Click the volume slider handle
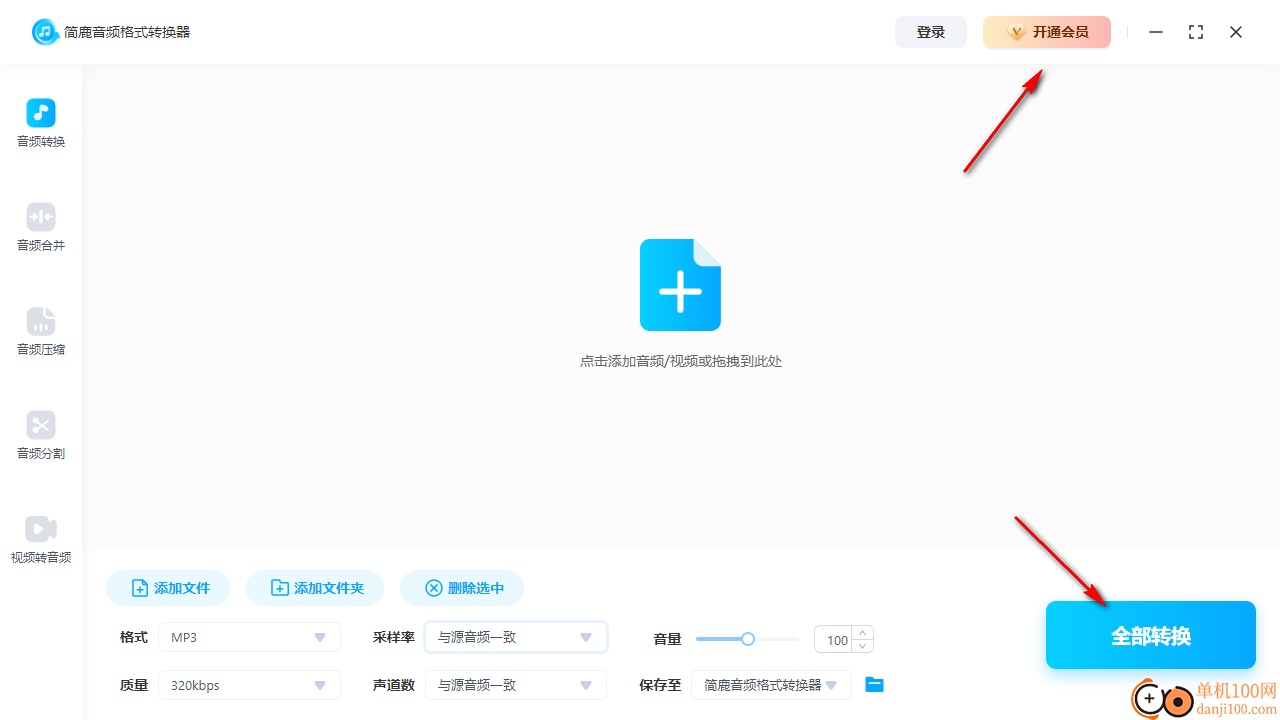 747,639
